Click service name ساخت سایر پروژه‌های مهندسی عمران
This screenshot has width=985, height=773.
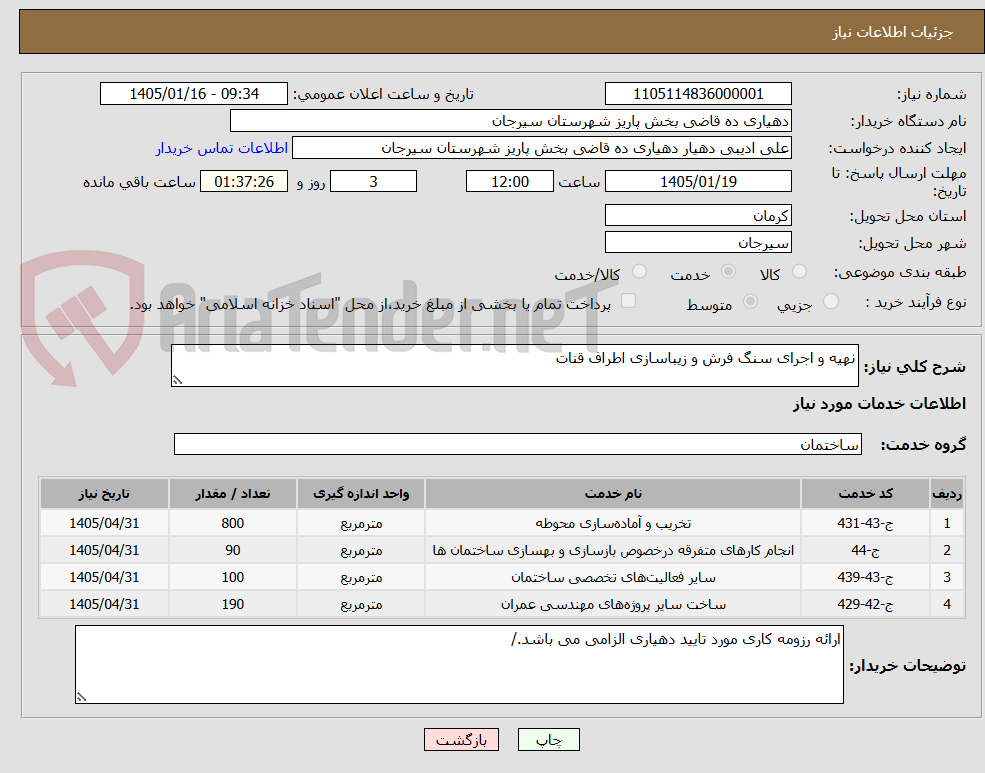[x=612, y=604]
